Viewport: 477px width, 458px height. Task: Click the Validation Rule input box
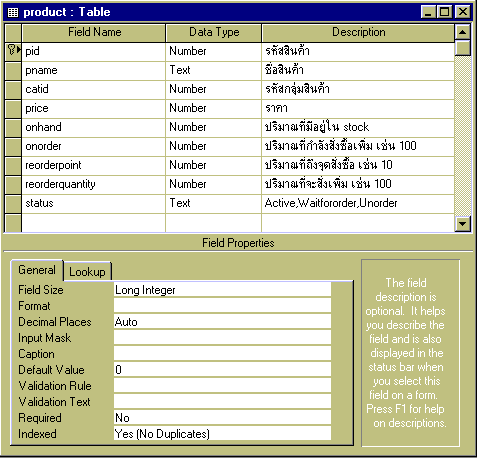222,386
